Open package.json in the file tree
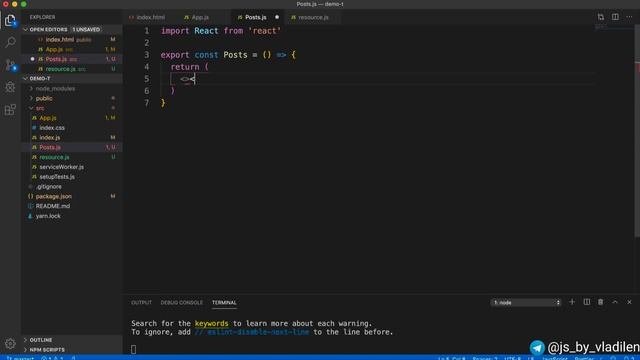 point(72,196)
